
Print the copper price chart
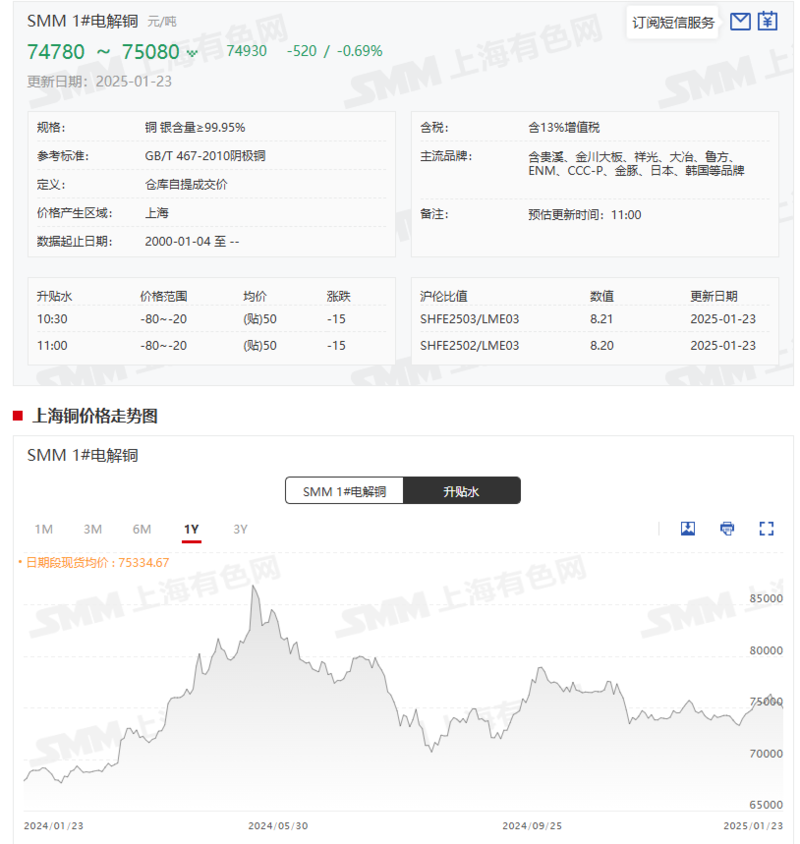tap(726, 528)
